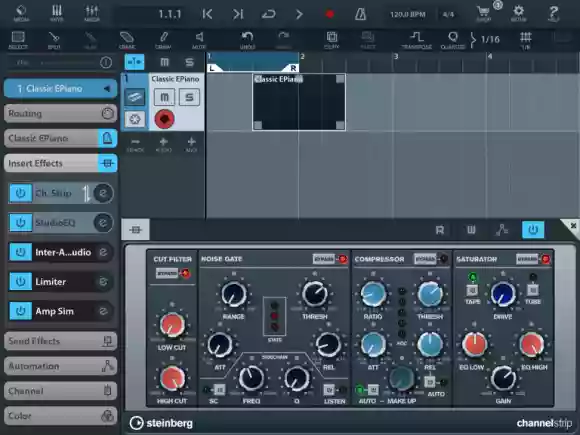Undo the last action
The image size is (580, 435).
tap(247, 40)
